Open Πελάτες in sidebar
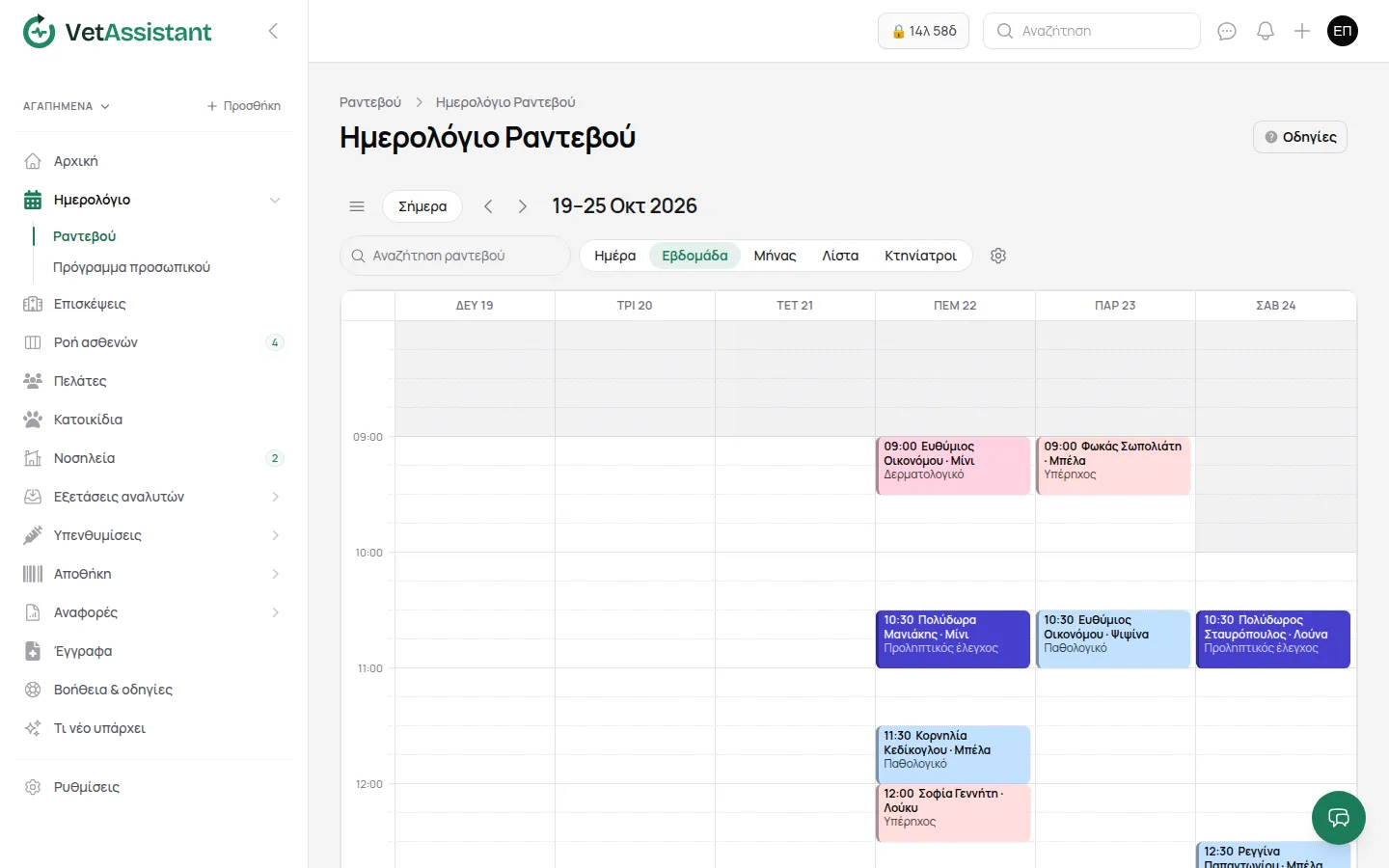The width and height of the screenshot is (1389, 868). click(x=154, y=381)
